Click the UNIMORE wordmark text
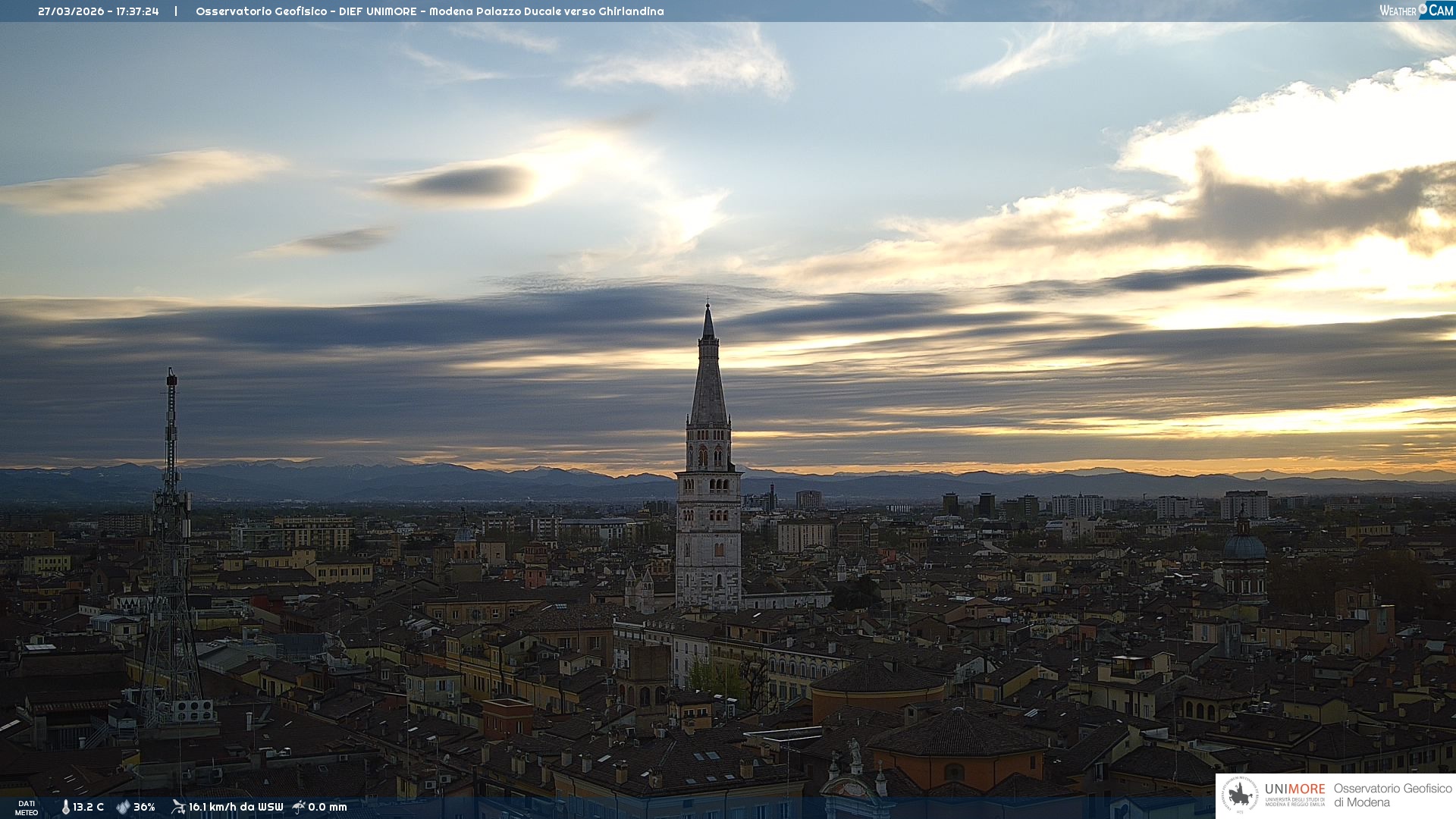Viewport: 1456px width, 819px height. tap(1294, 789)
